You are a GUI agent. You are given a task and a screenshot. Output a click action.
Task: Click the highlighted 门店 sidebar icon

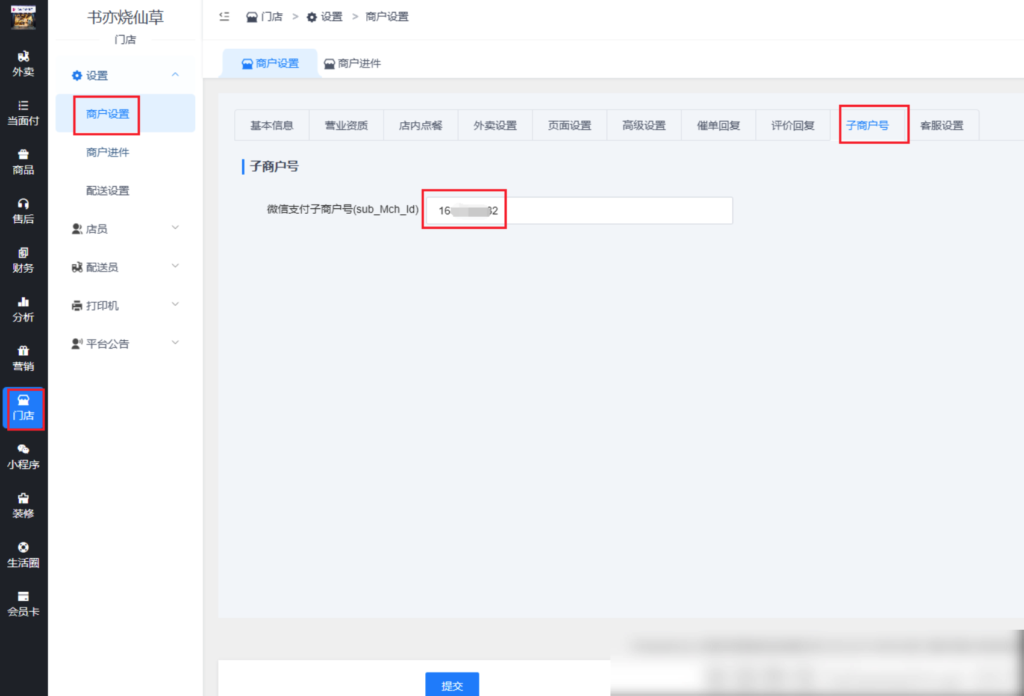point(22,408)
